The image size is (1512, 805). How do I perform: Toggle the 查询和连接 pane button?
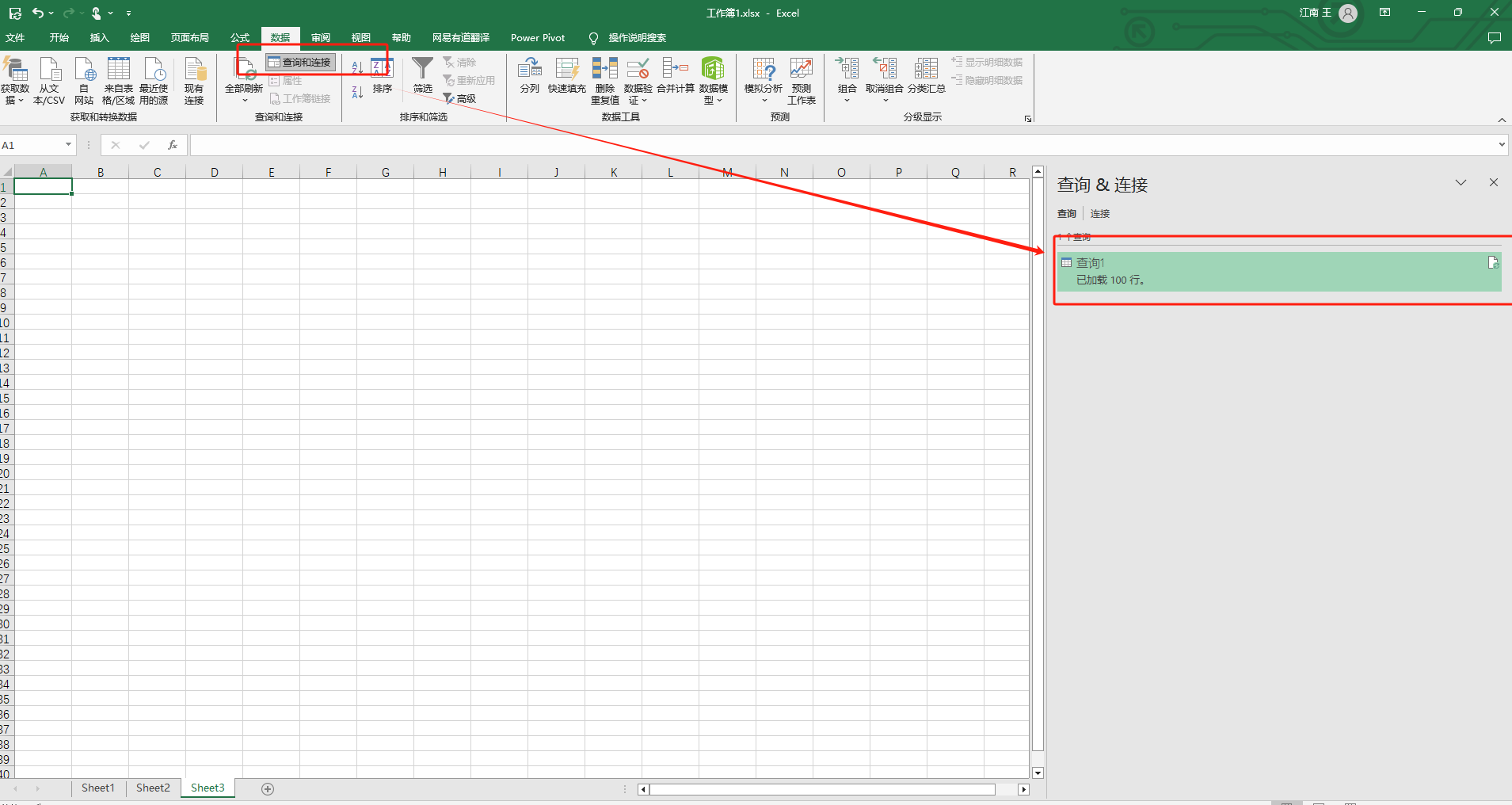click(300, 62)
